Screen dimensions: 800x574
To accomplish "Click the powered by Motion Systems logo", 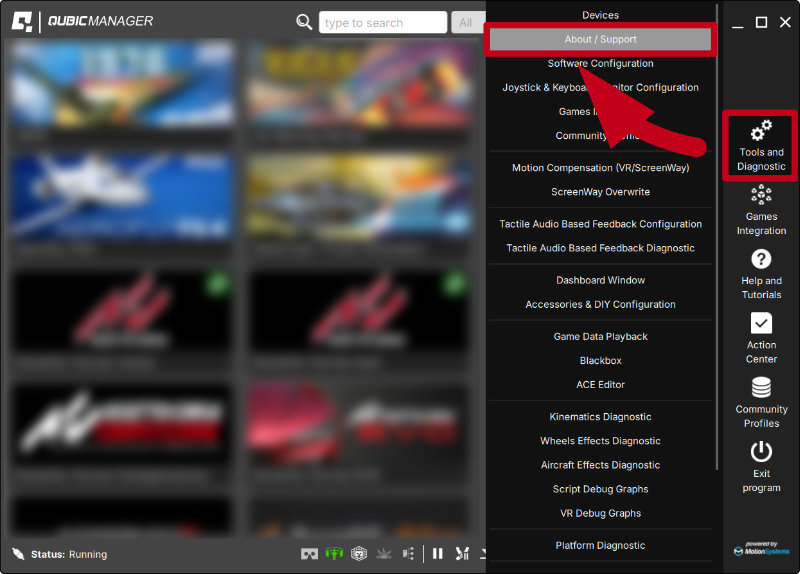I will pos(761,548).
